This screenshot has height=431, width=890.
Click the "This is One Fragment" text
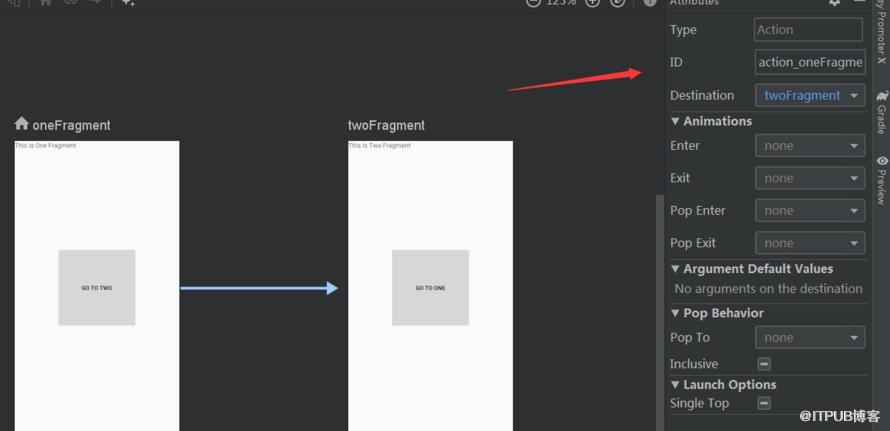tap(45, 146)
